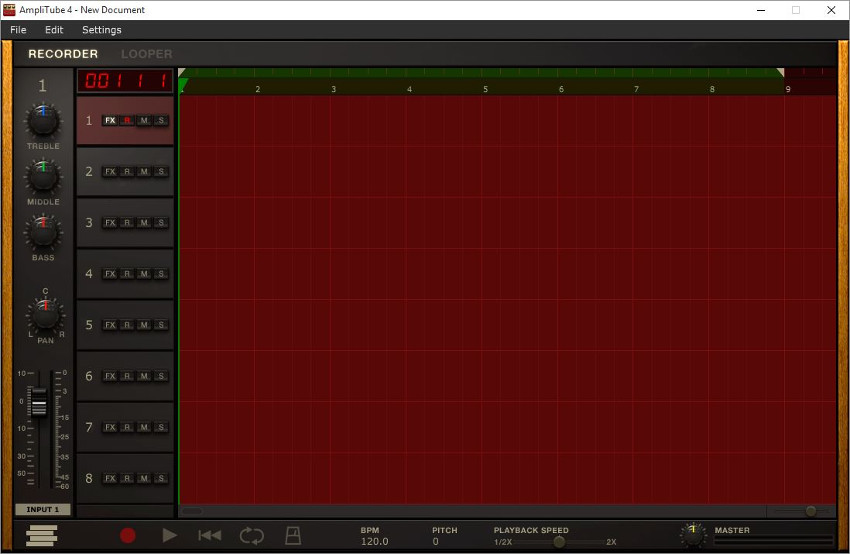This screenshot has width=850, height=554.
Task: Open FX for track 4
Action: coord(110,274)
